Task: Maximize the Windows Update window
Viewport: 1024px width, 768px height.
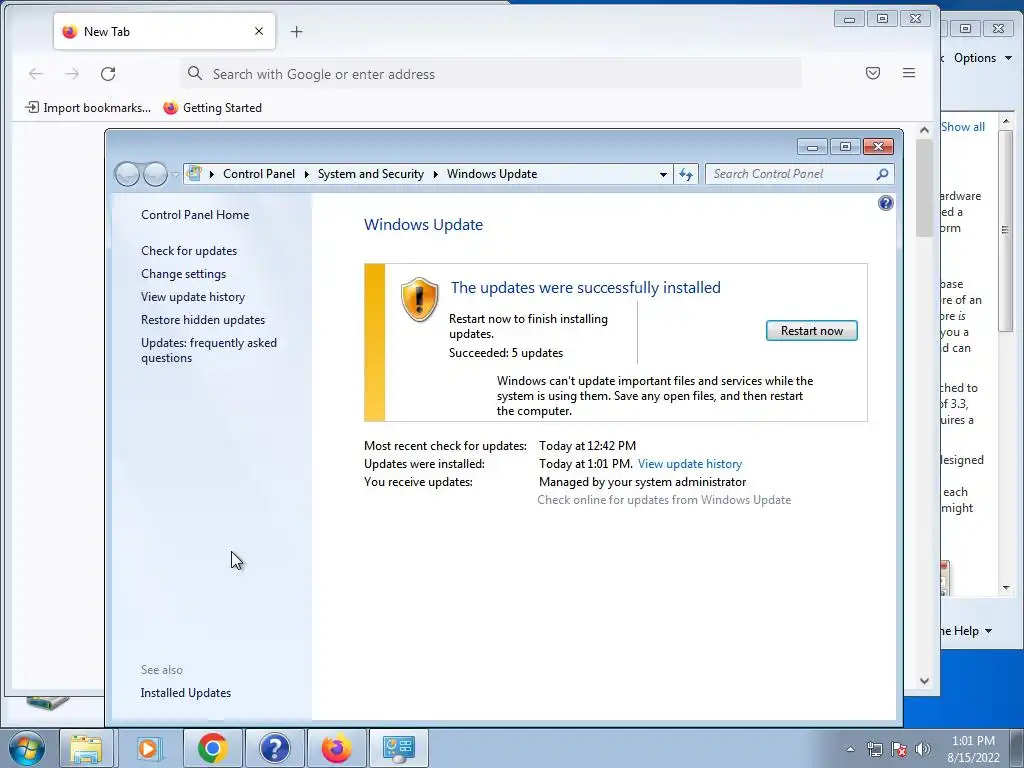Action: (845, 147)
